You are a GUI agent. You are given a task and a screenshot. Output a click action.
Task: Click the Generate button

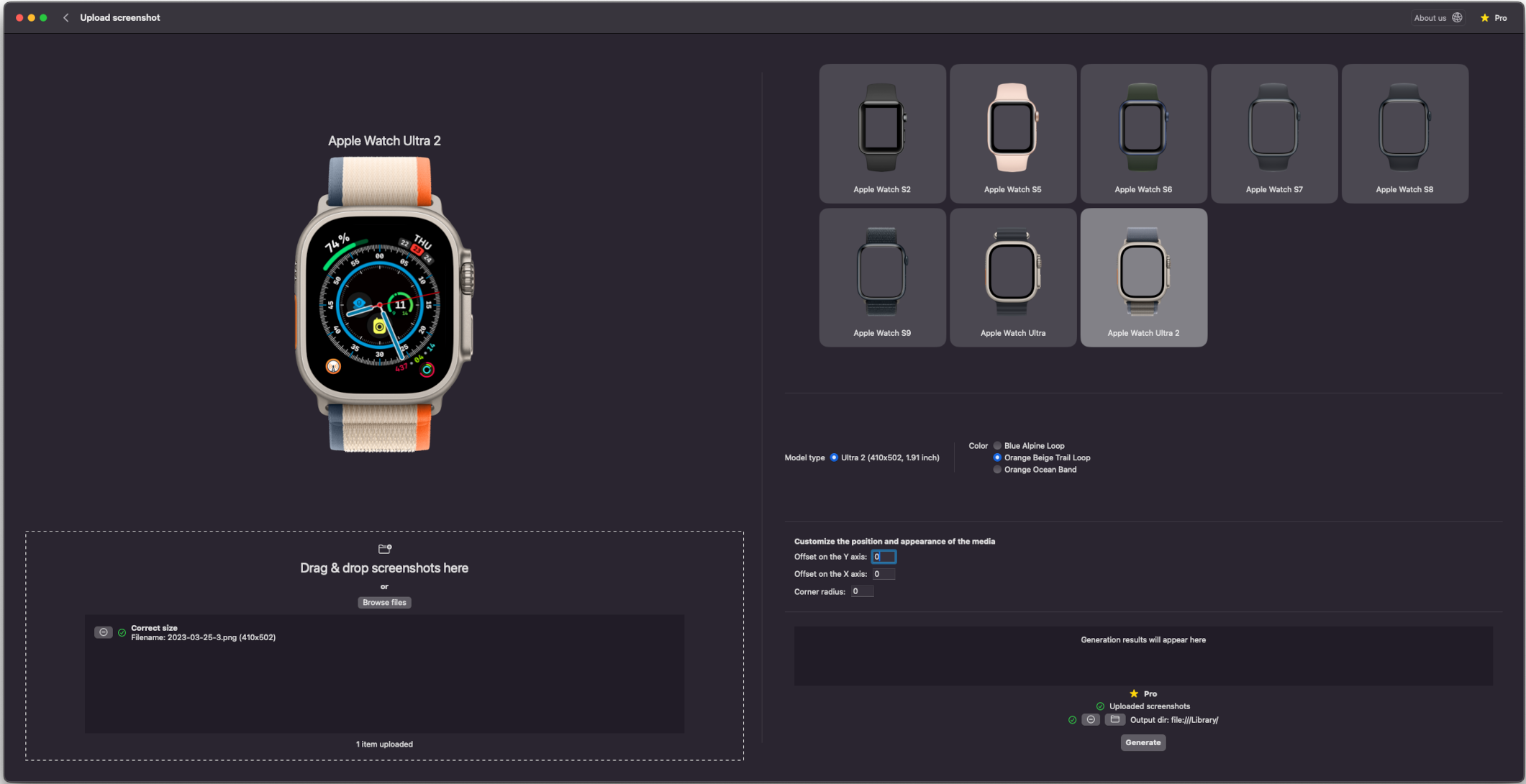[x=1143, y=742]
